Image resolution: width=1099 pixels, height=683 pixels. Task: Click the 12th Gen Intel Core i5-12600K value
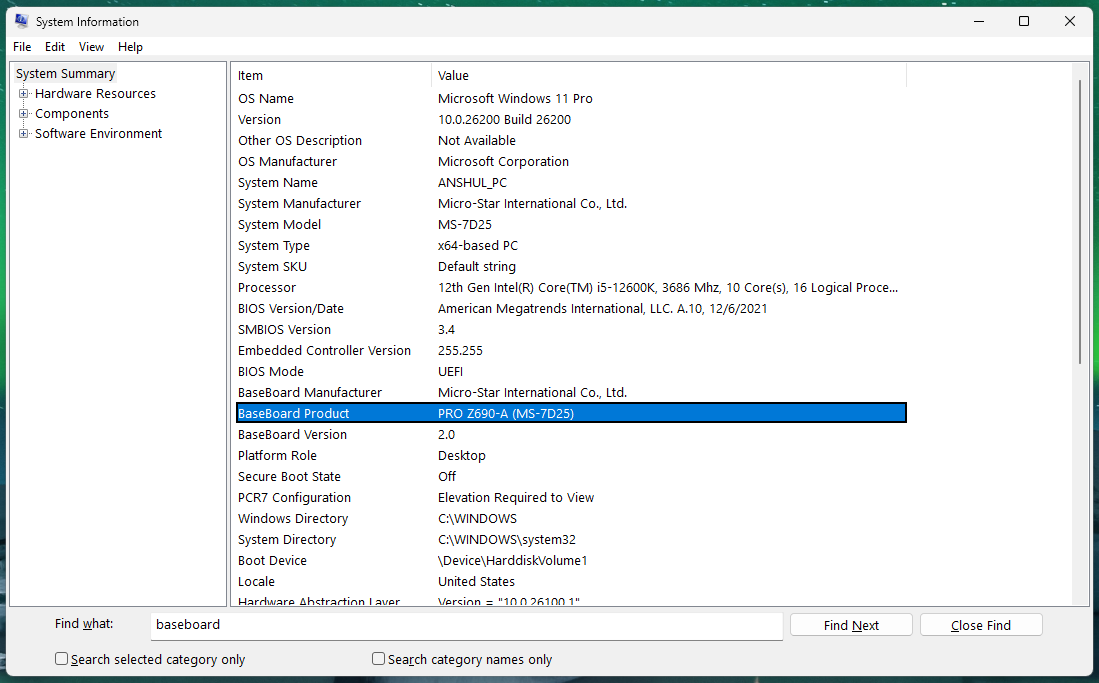click(668, 288)
